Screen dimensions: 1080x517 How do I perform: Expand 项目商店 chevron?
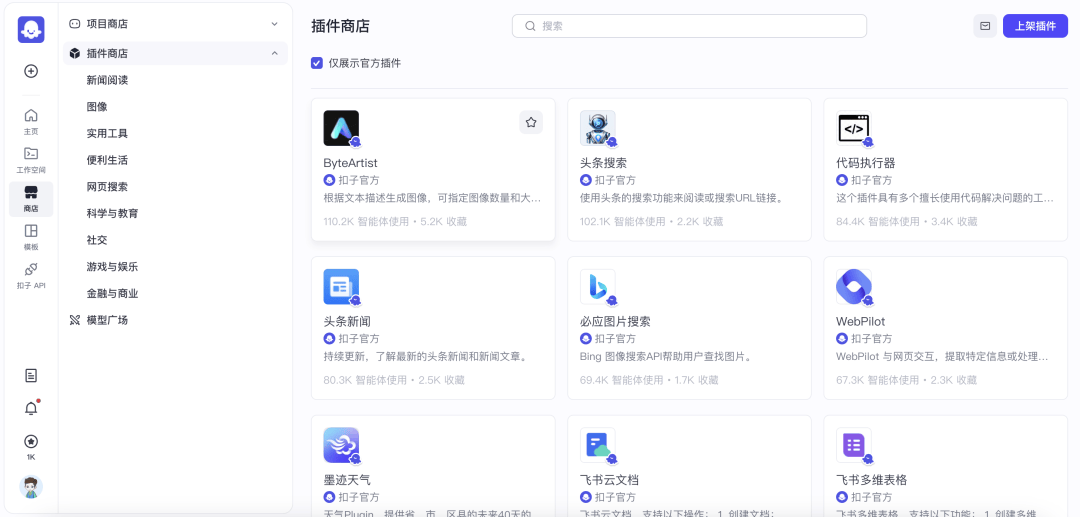[274, 24]
